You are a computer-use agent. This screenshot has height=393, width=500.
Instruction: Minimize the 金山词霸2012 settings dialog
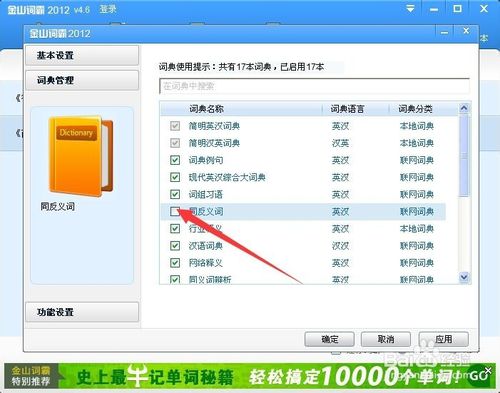point(444,33)
